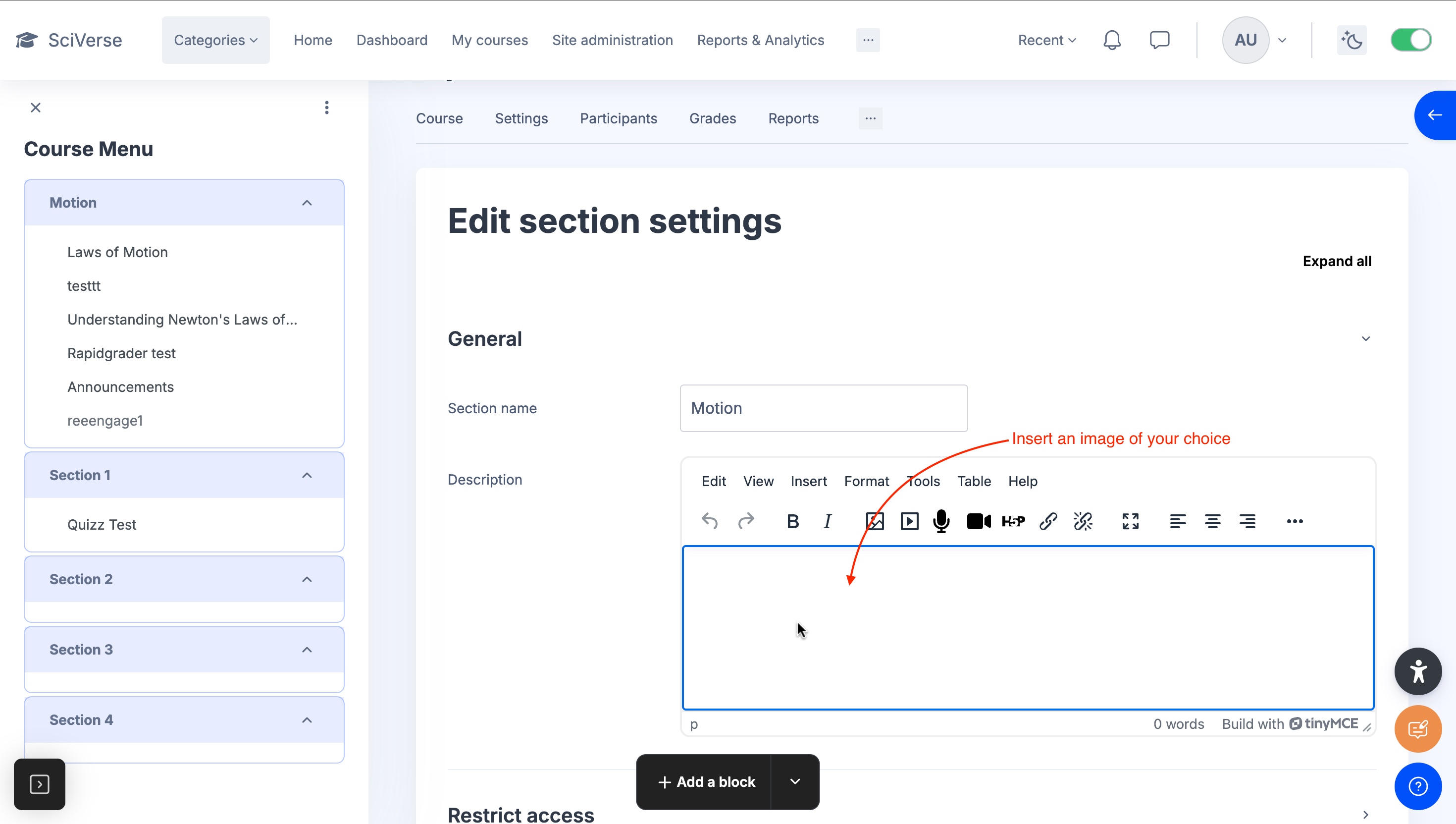
Task: Click the record audio microphone icon
Action: 941,521
